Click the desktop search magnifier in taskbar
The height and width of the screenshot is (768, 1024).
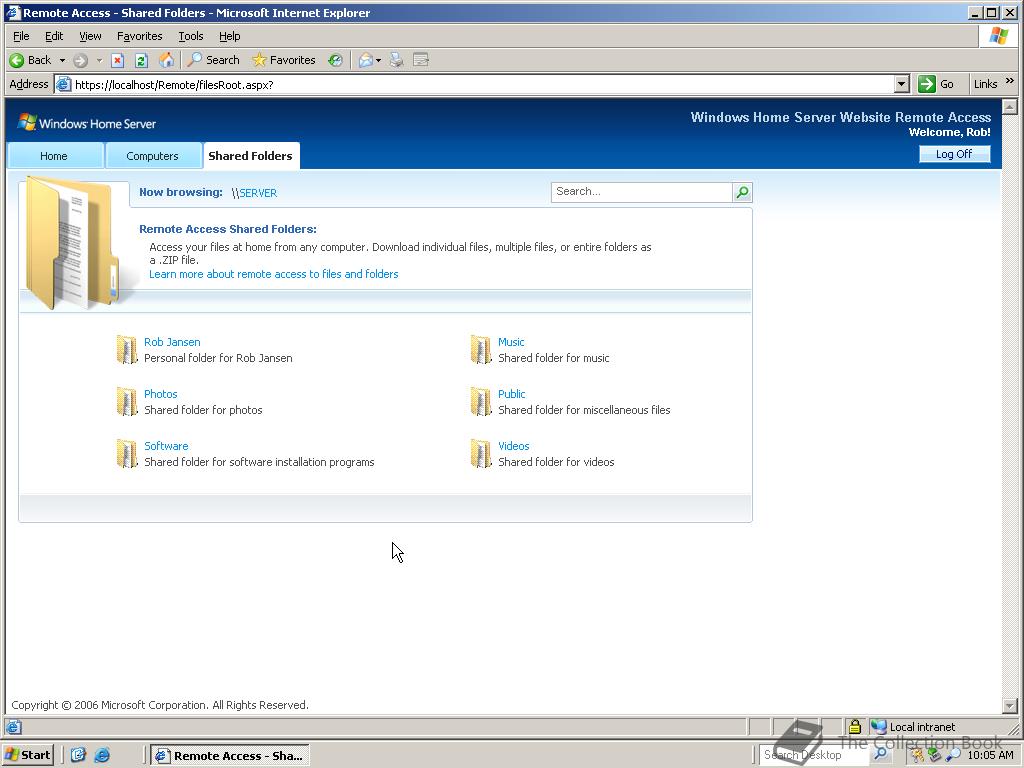880,754
